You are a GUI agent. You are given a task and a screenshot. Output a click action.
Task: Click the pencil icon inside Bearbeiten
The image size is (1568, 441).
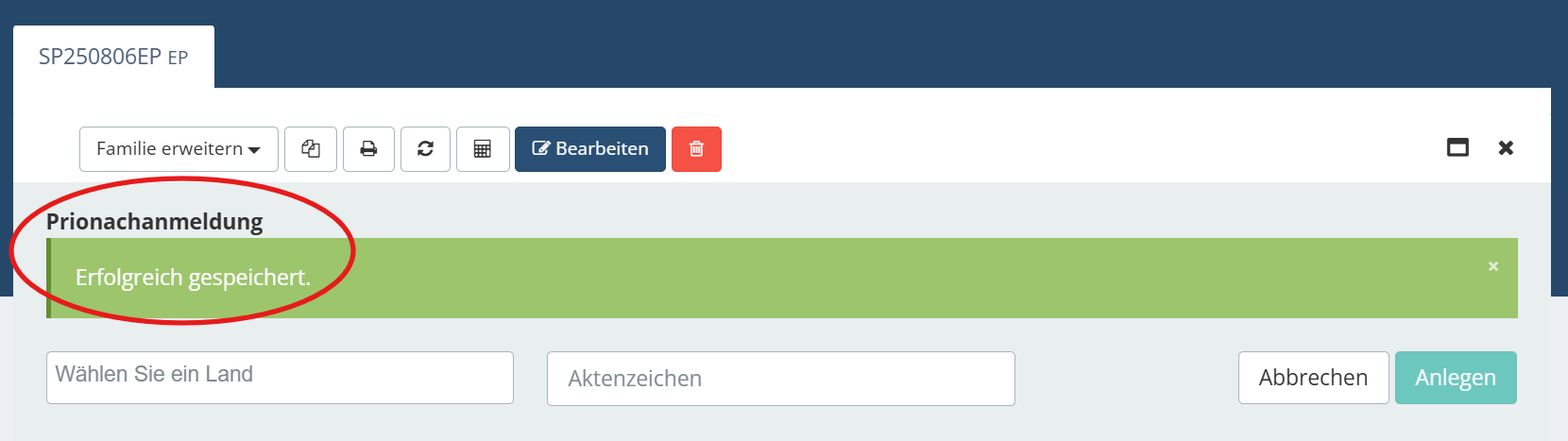541,148
